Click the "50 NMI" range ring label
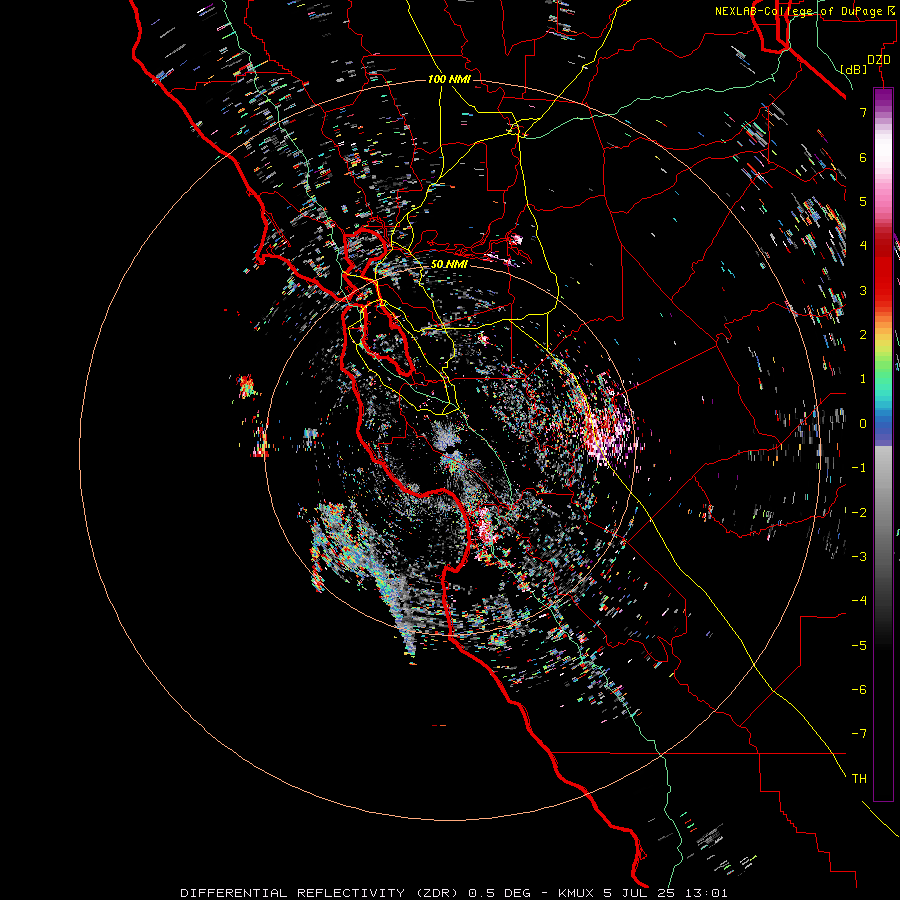This screenshot has height=900, width=900. (x=449, y=264)
